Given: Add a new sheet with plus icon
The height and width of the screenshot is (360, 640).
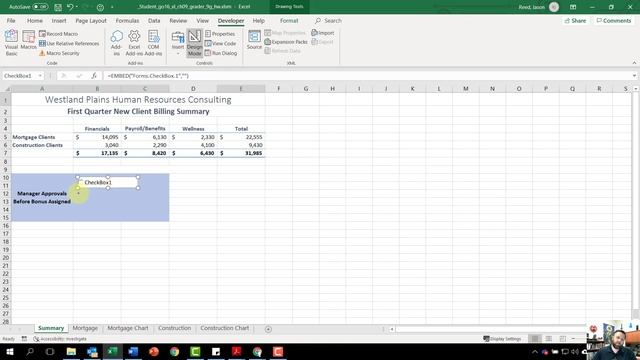Looking at the screenshot, I should [268, 329].
